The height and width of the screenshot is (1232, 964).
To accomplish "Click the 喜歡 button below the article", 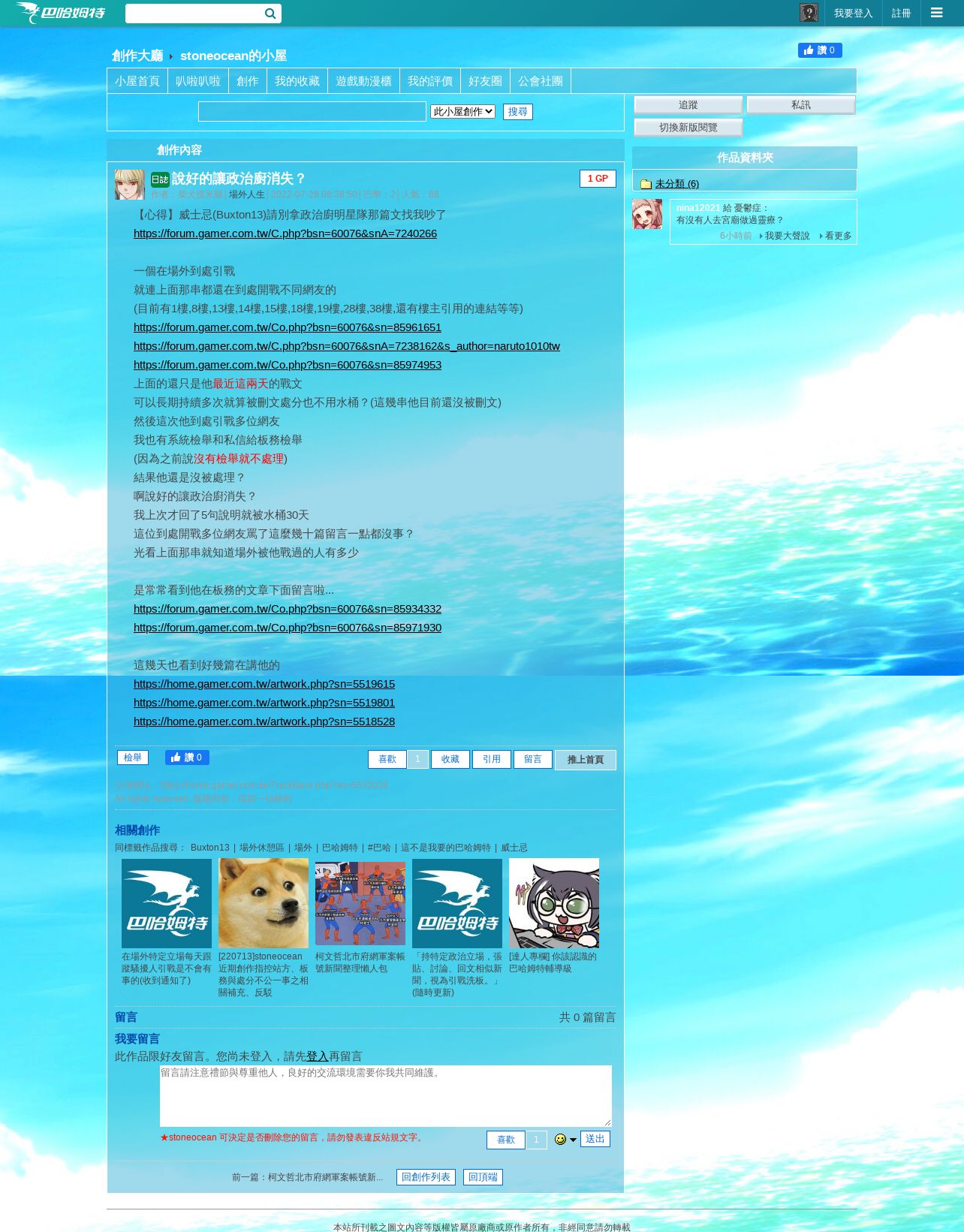I will click(387, 760).
